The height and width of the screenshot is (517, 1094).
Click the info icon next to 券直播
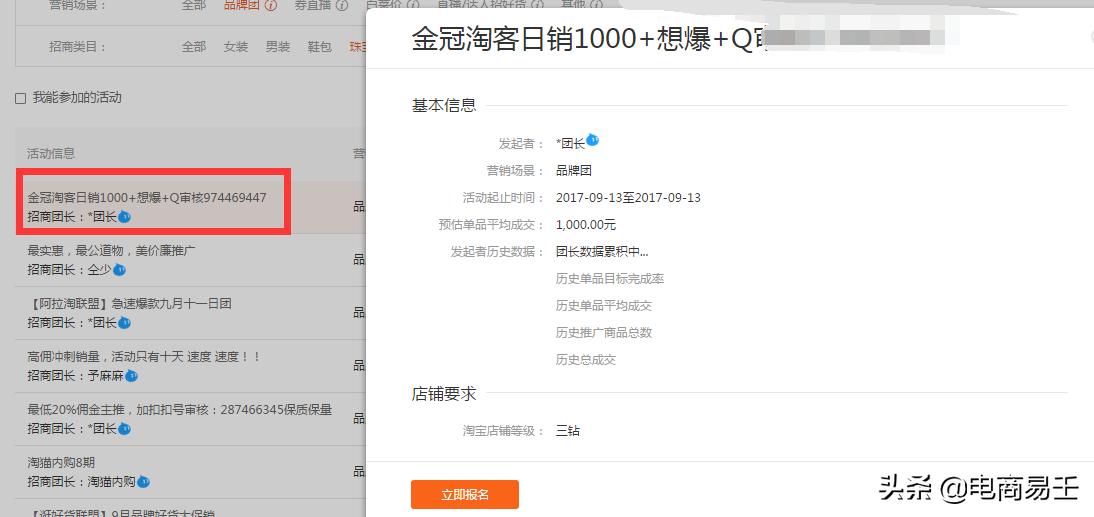[x=342, y=6]
